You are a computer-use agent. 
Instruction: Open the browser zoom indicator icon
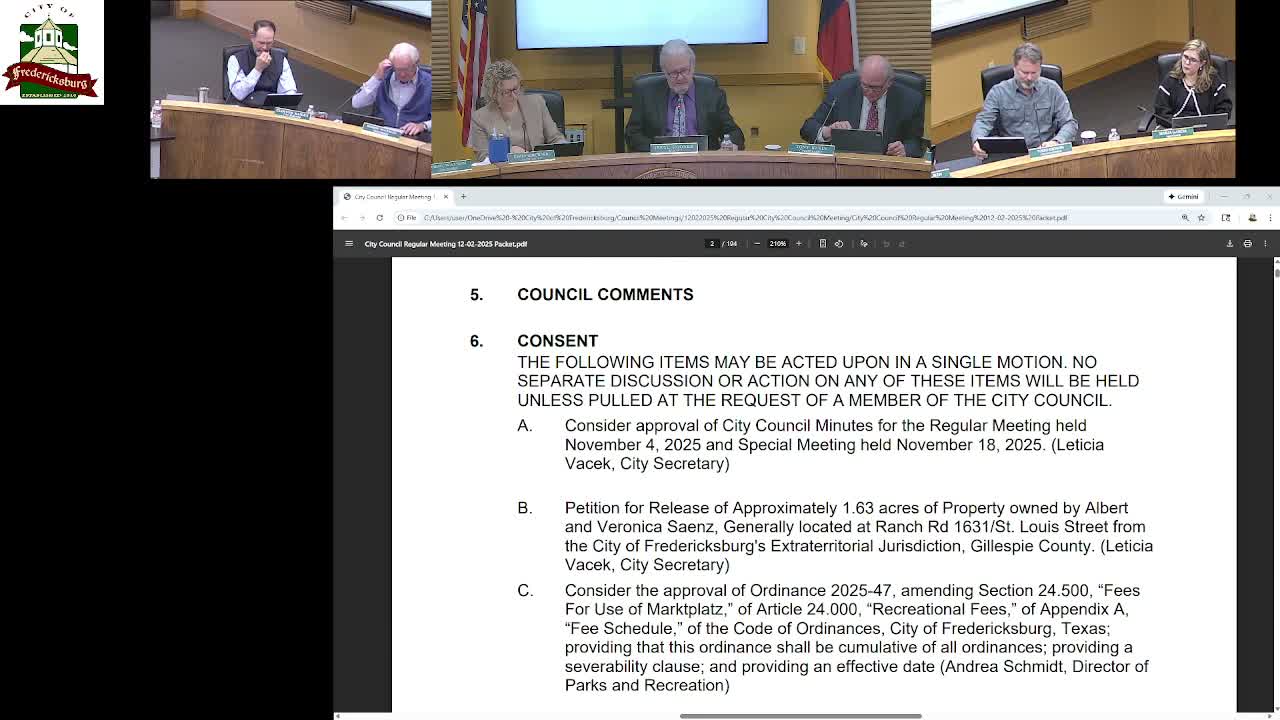tap(1185, 217)
